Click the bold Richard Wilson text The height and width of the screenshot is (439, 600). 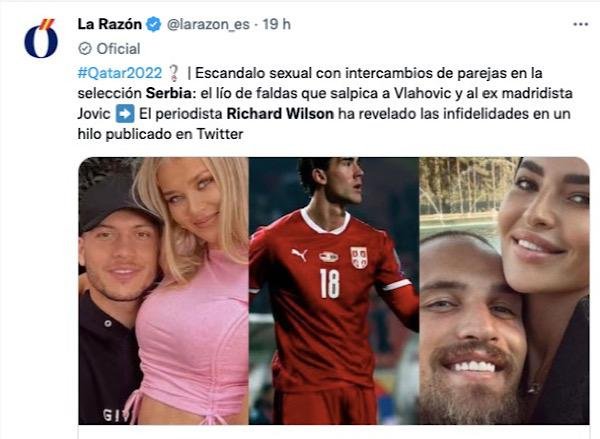[280, 114]
